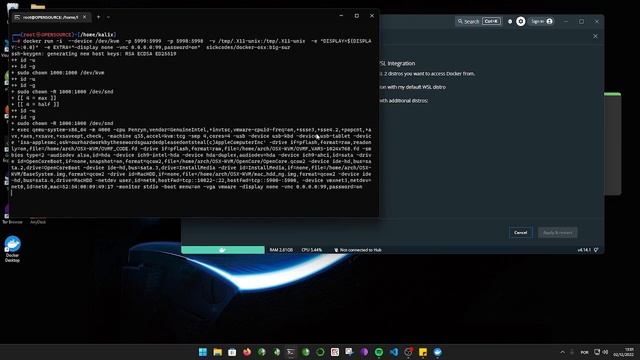The width and height of the screenshot is (640, 360).
Task: Open Firefox from the taskbar
Action: [247, 352]
